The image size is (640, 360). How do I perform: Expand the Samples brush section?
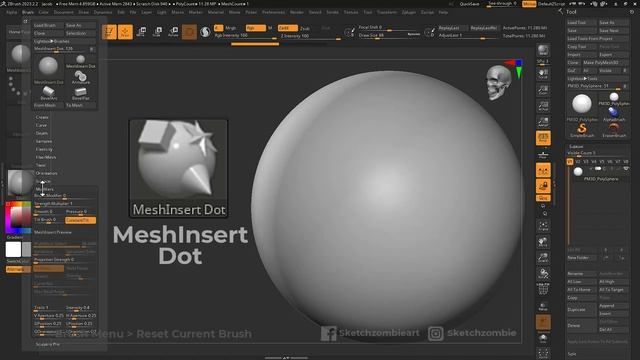[x=44, y=141]
